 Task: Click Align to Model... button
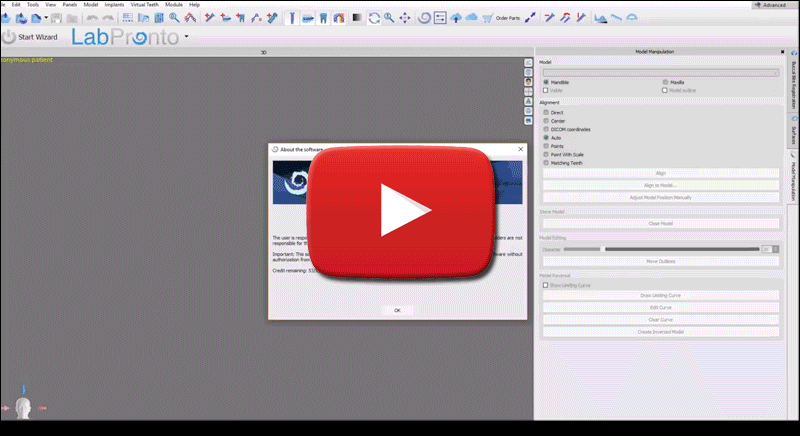tap(661, 185)
